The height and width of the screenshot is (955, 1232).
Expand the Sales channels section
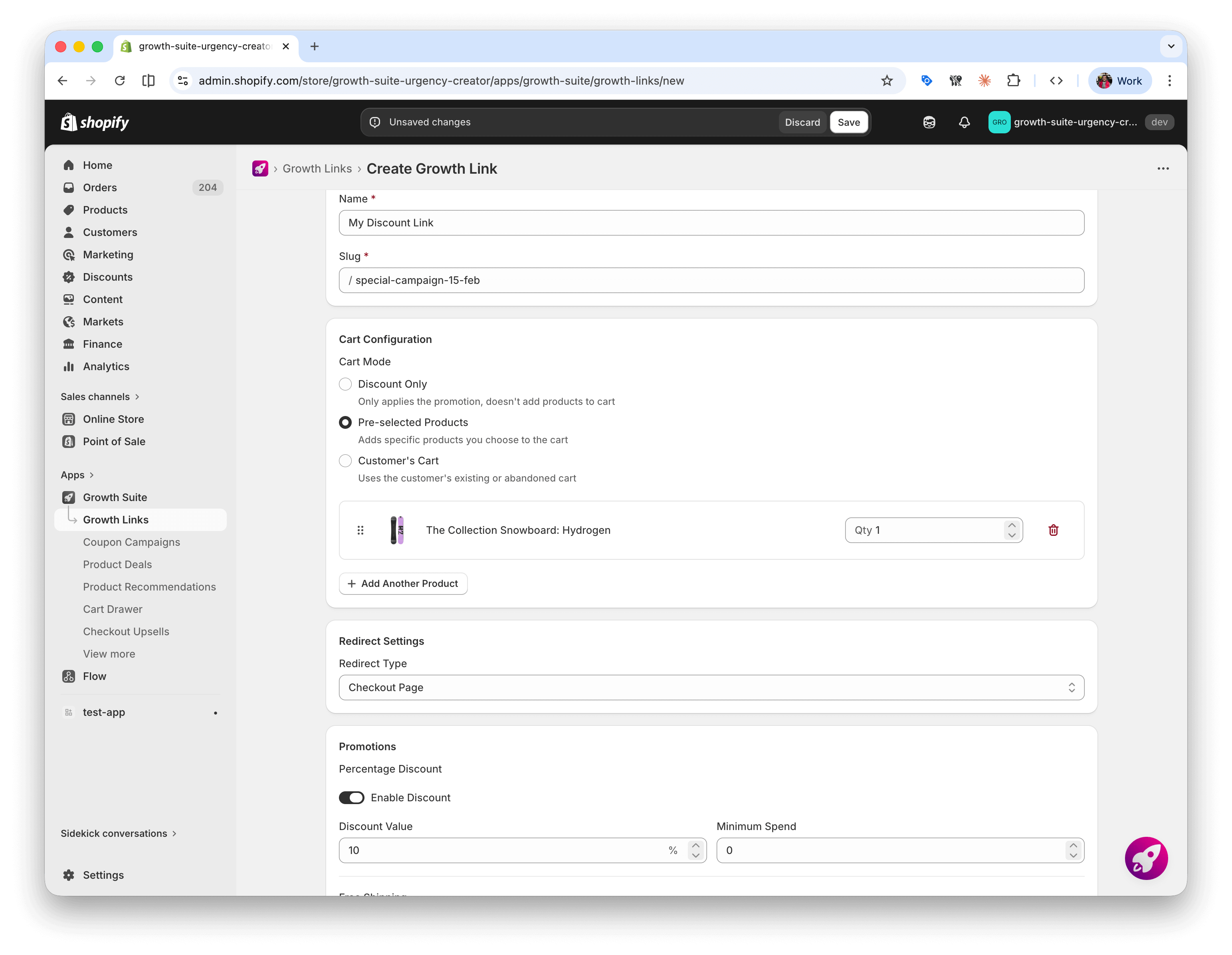[x=100, y=396]
